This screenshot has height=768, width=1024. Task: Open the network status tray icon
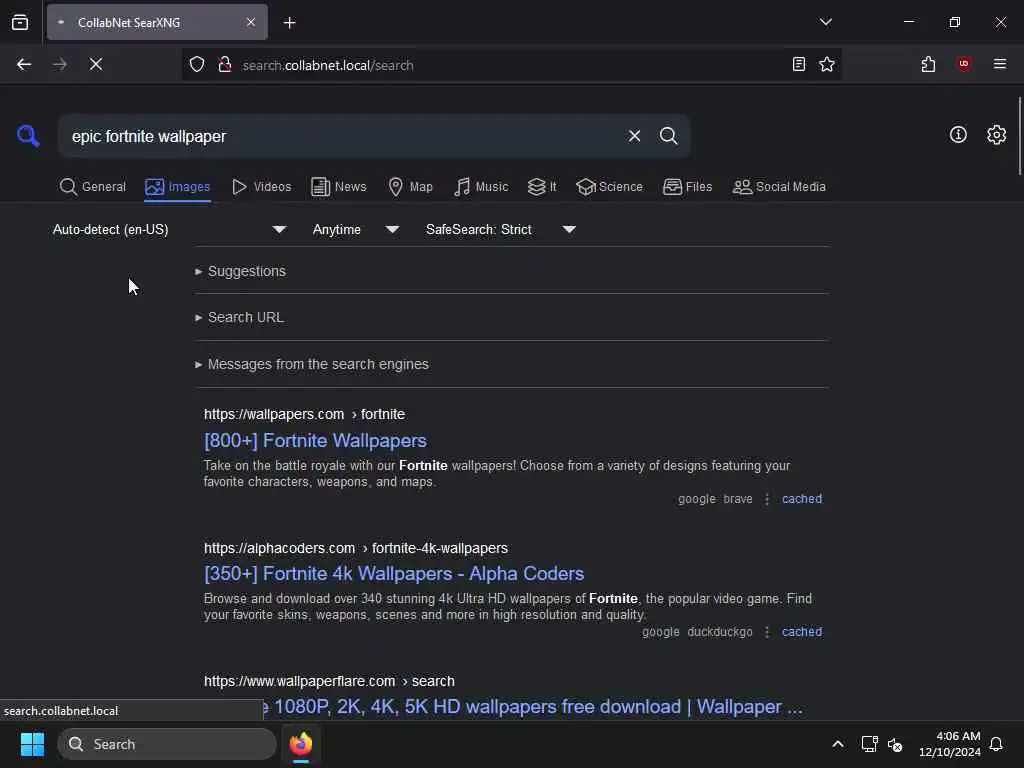(x=869, y=744)
